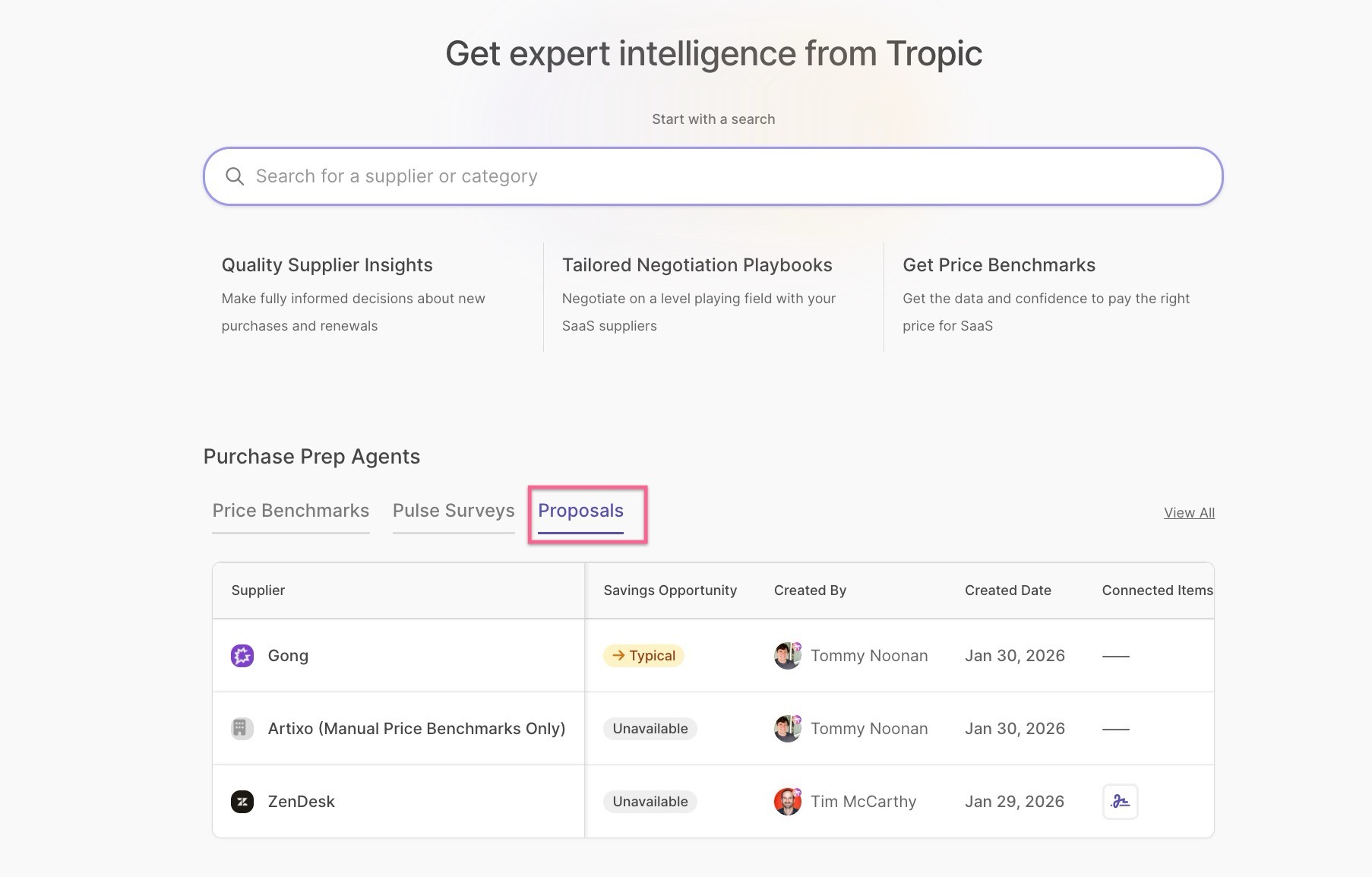Click Tim McCarthy's avatar
This screenshot has height=877, width=1372.
coord(788,801)
